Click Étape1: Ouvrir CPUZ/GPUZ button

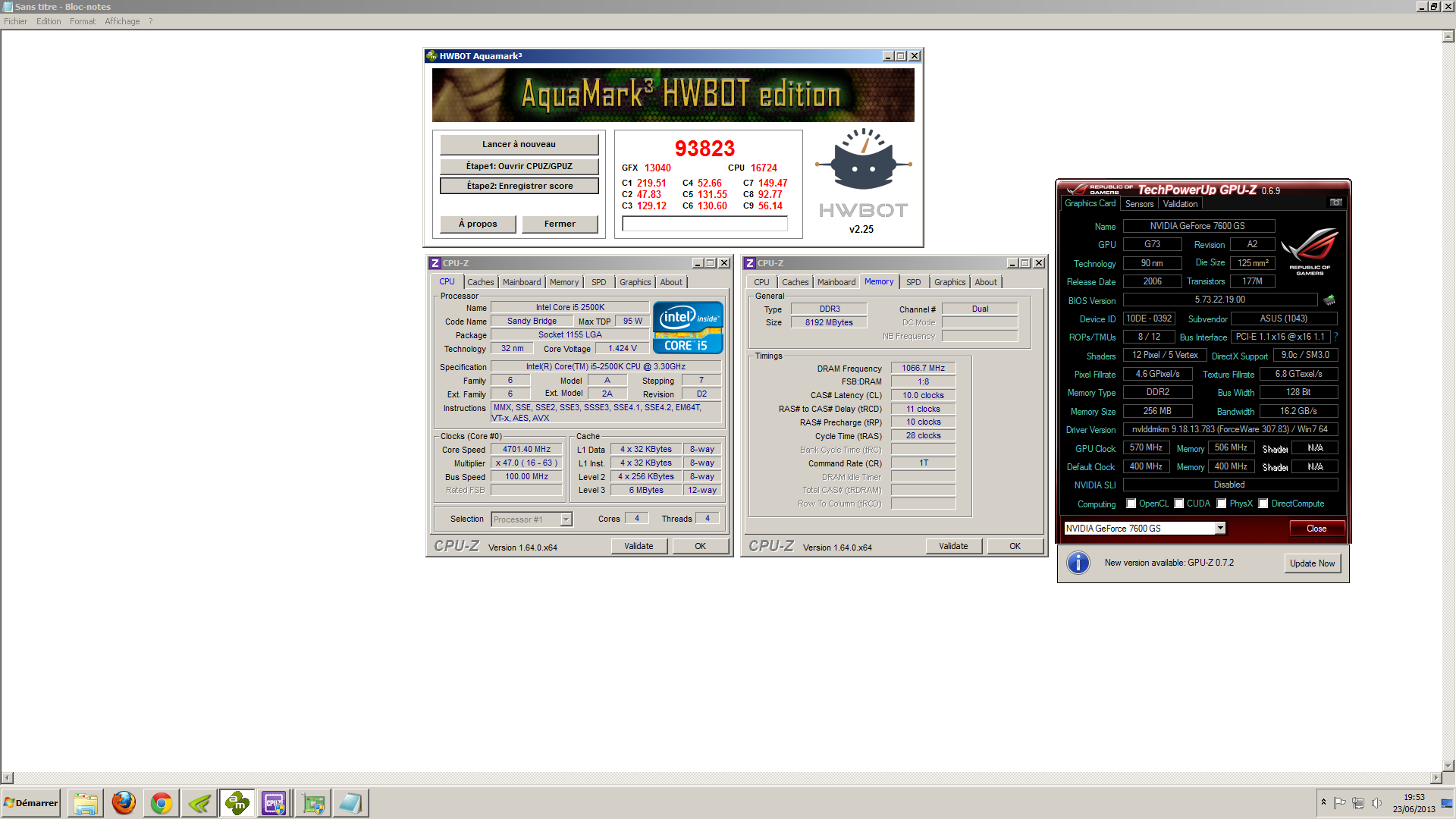coord(519,166)
